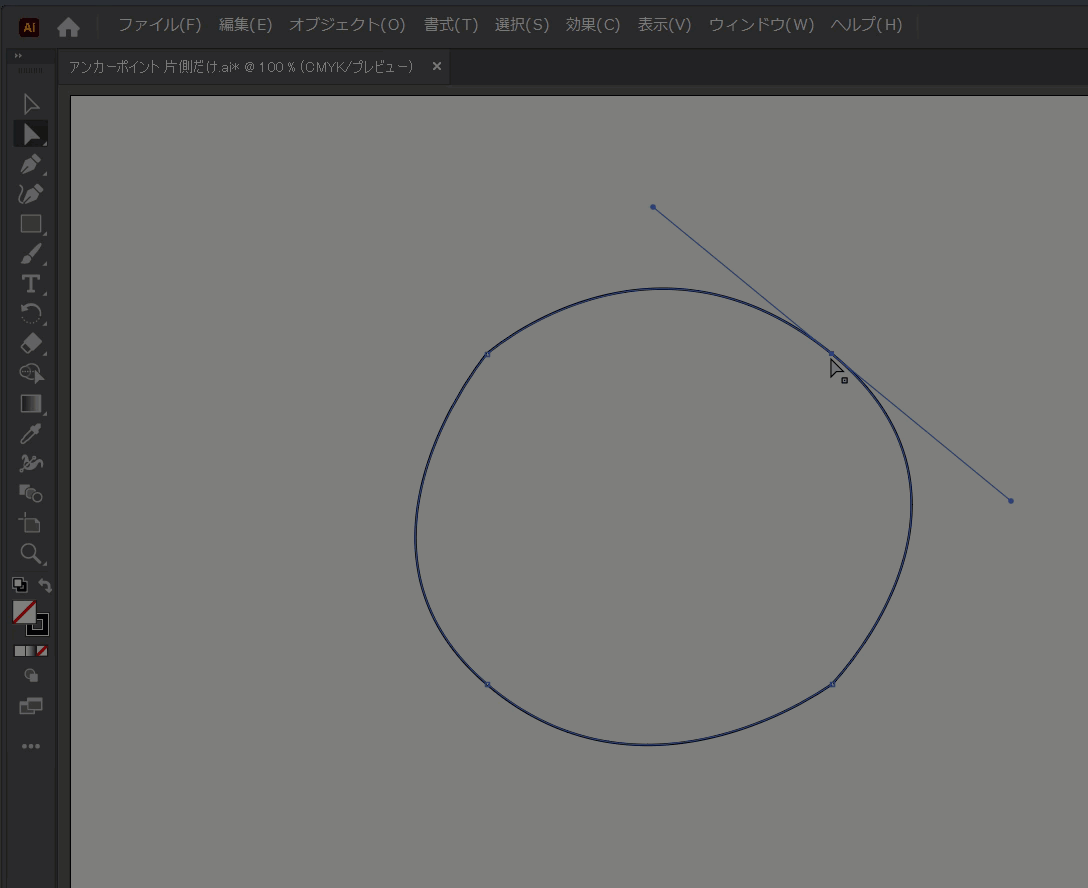Select the Zoom magnifier tool
1088x888 pixels.
pyautogui.click(x=31, y=553)
